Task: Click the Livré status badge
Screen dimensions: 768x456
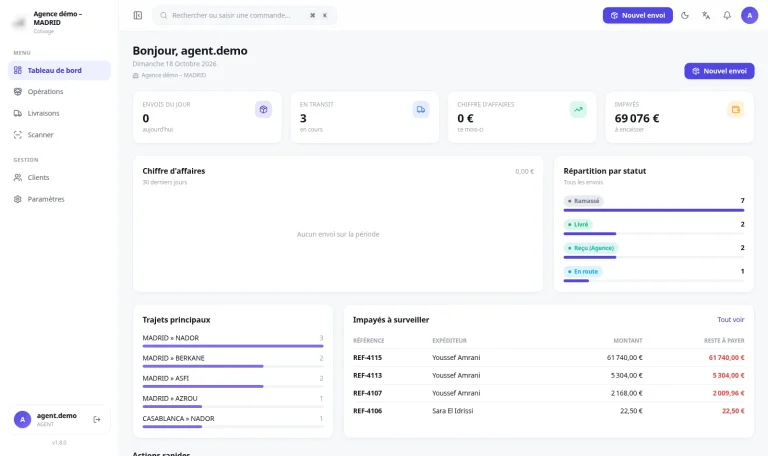Action: (578, 224)
